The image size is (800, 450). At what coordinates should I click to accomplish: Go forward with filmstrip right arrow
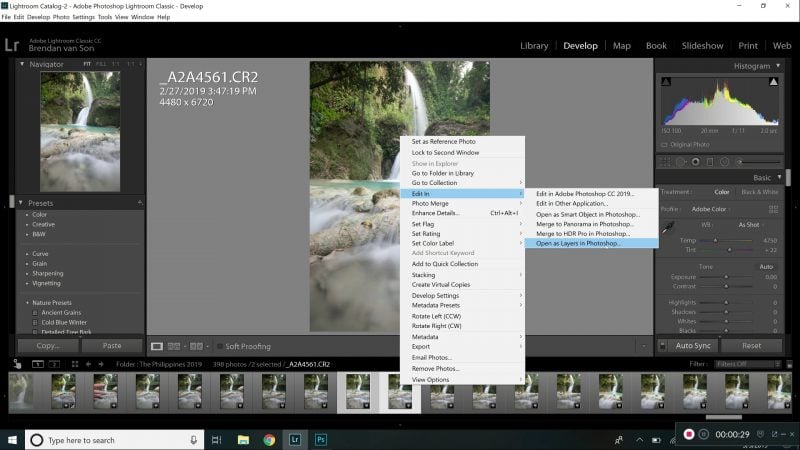[101, 364]
